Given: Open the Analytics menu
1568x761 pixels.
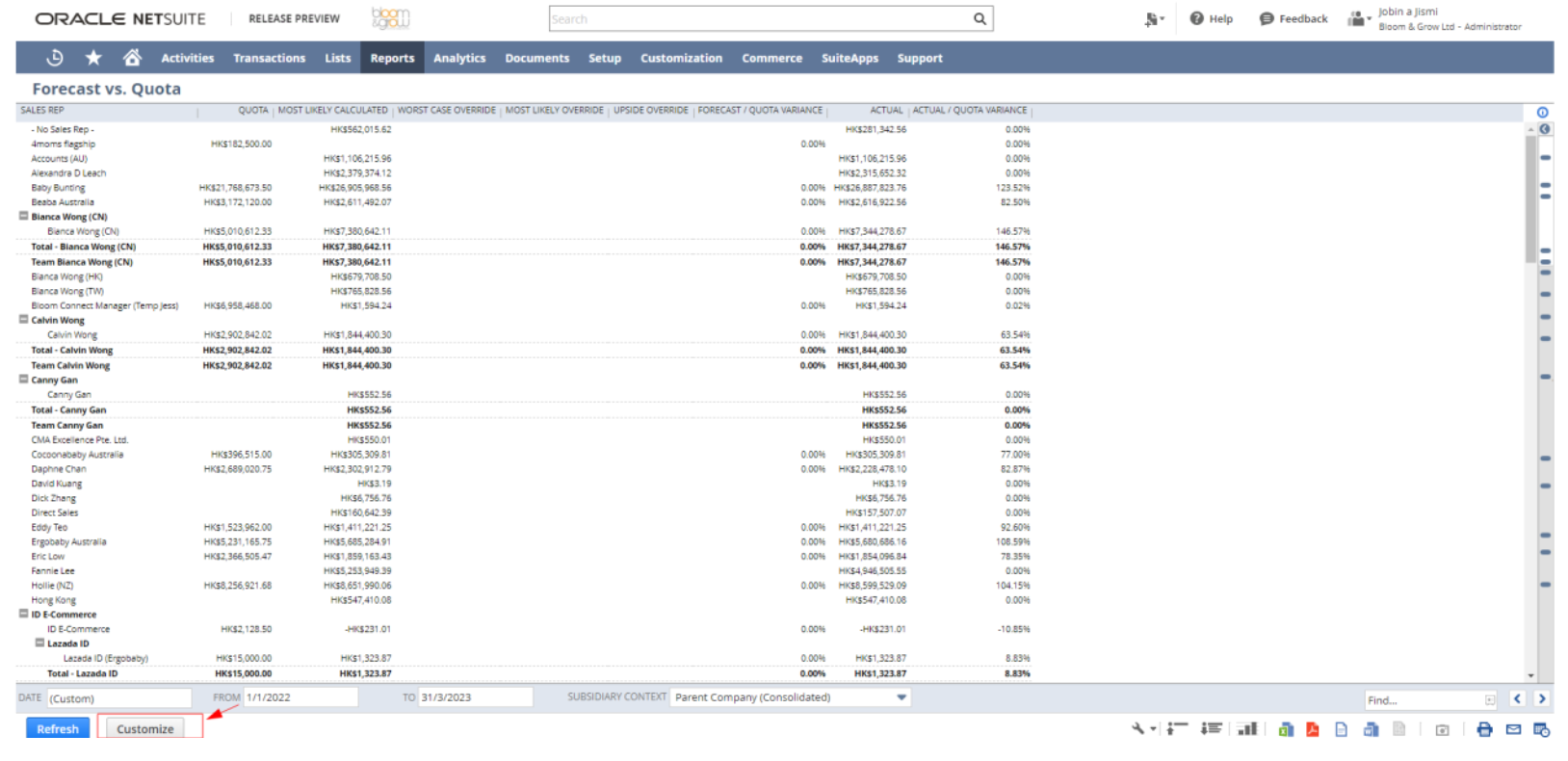Looking at the screenshot, I should point(459,58).
